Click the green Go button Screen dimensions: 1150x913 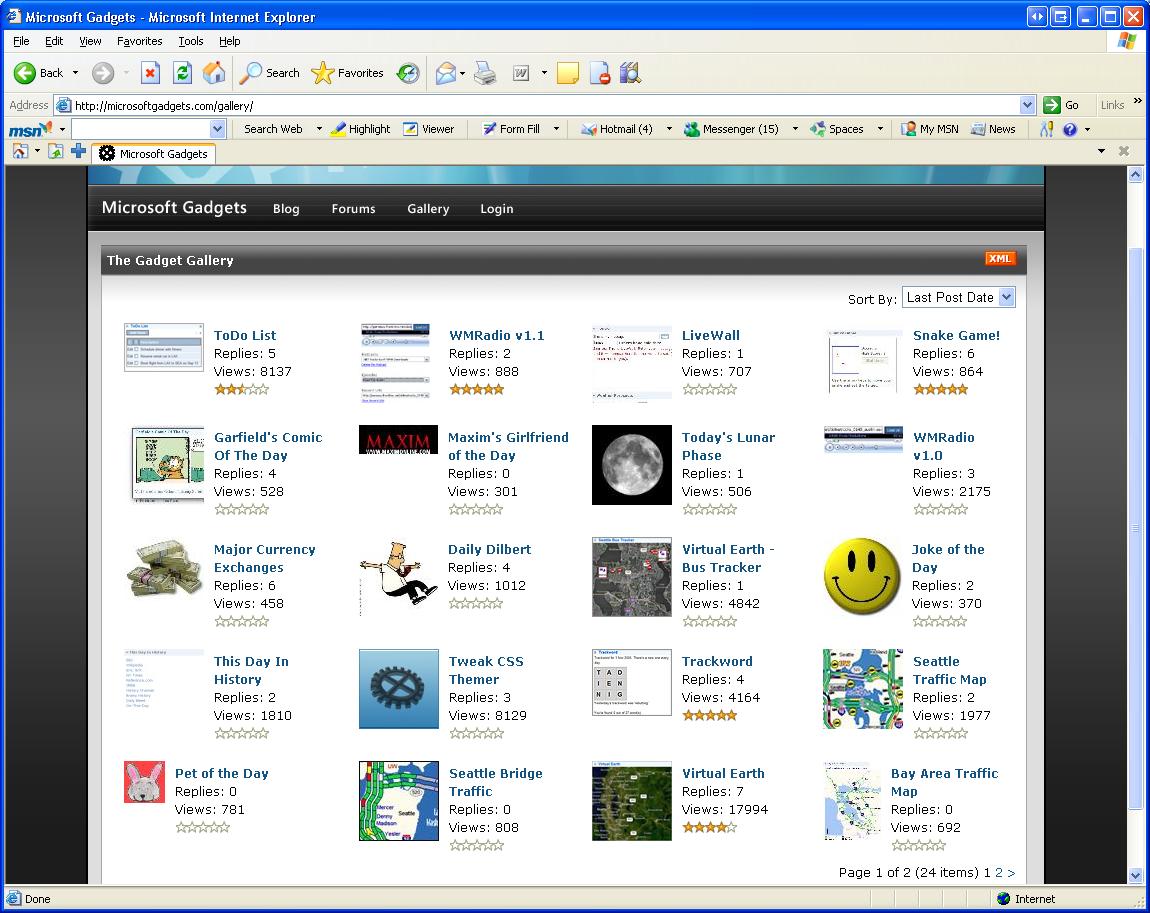(1061, 105)
